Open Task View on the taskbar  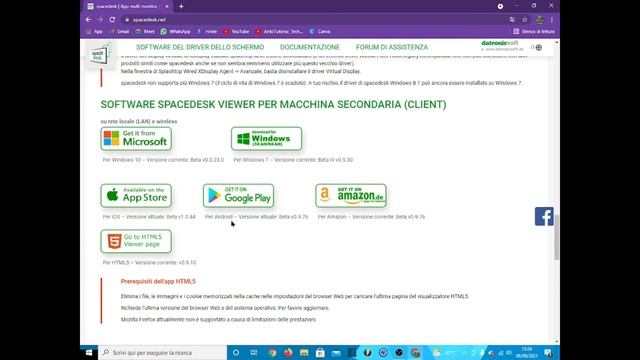253,352
